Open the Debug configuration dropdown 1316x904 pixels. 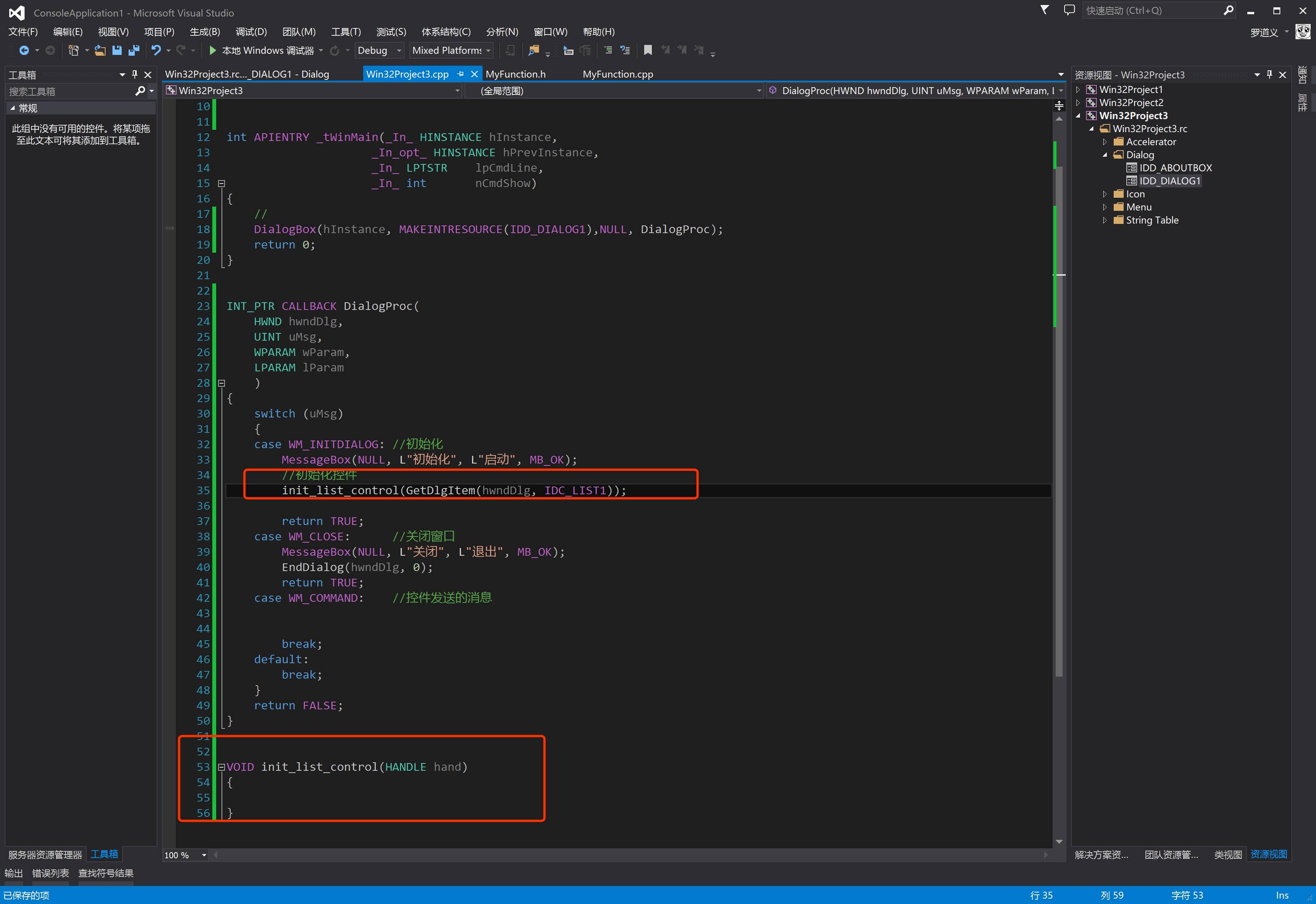(x=398, y=50)
